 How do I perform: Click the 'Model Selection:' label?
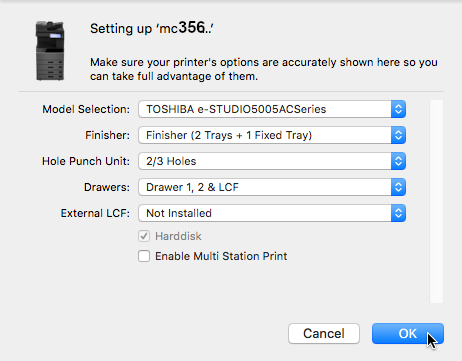pos(86,109)
